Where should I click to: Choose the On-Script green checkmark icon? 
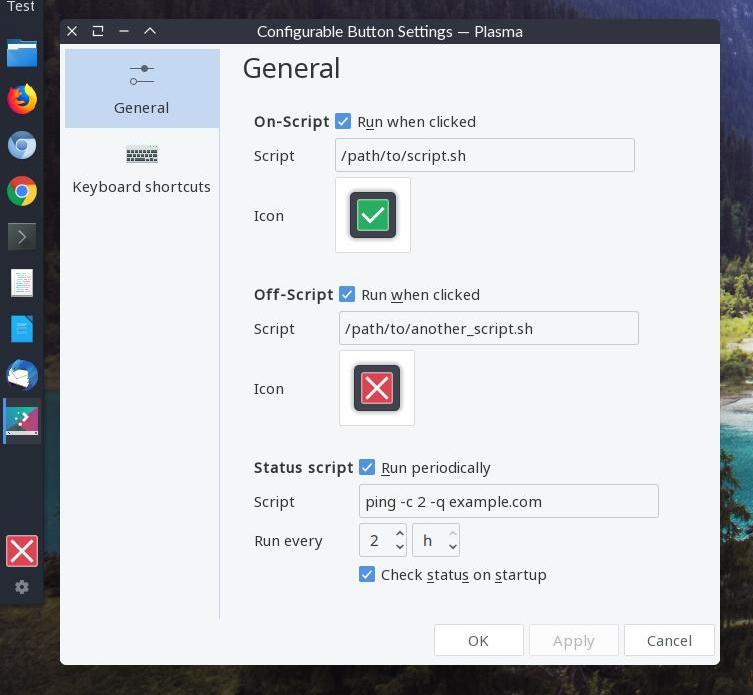(373, 215)
